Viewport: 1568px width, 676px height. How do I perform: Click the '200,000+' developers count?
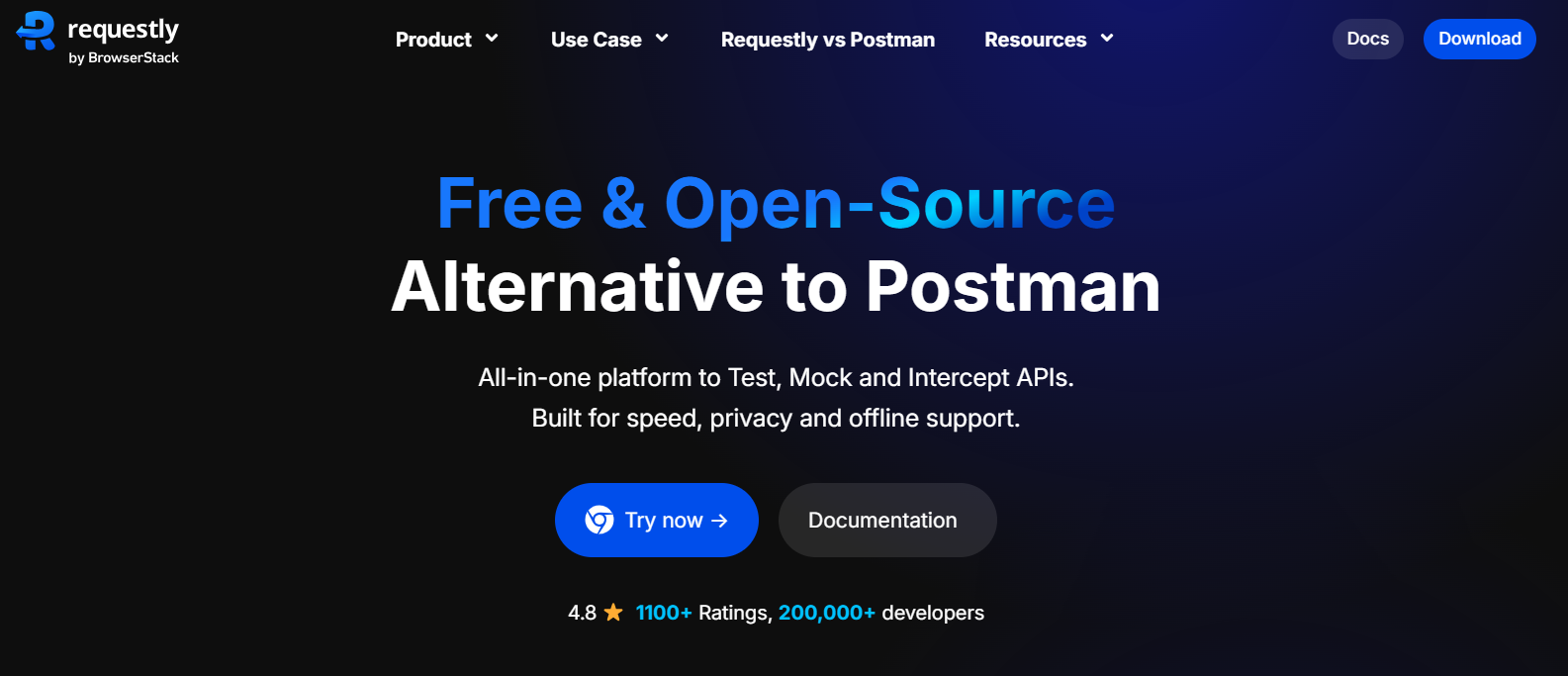tap(827, 613)
